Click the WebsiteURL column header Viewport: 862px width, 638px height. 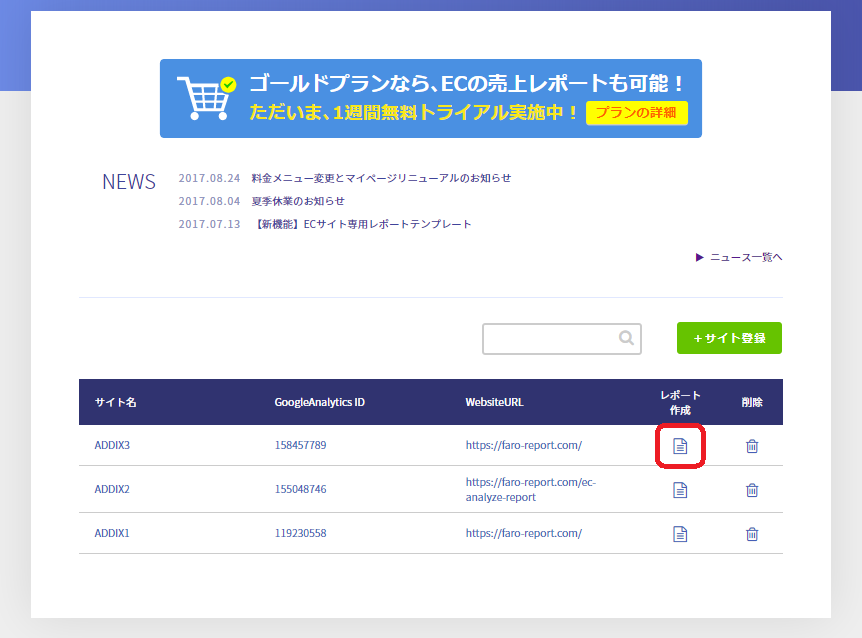[x=494, y=402]
